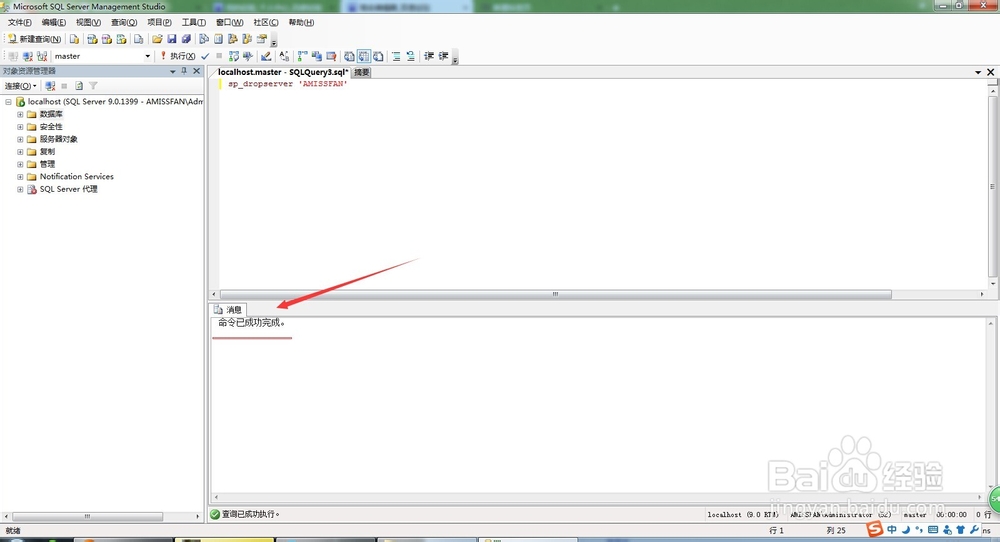This screenshot has height=542, width=1000.
Task: Display the Estimated Execution Plan icon
Action: pyautogui.click(x=233, y=56)
